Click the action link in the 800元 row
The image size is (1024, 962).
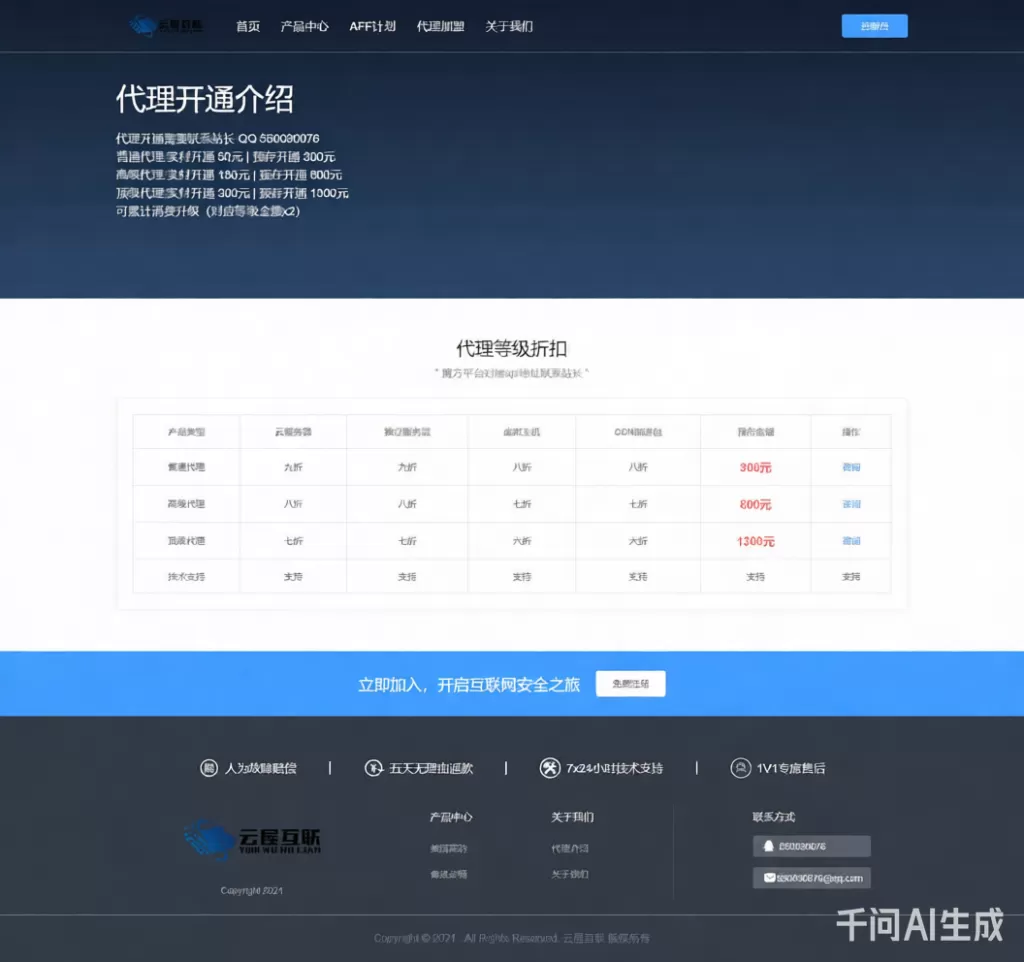tap(851, 504)
